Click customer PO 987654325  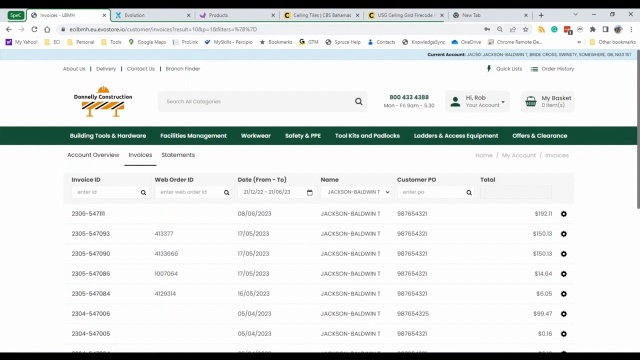413,314
